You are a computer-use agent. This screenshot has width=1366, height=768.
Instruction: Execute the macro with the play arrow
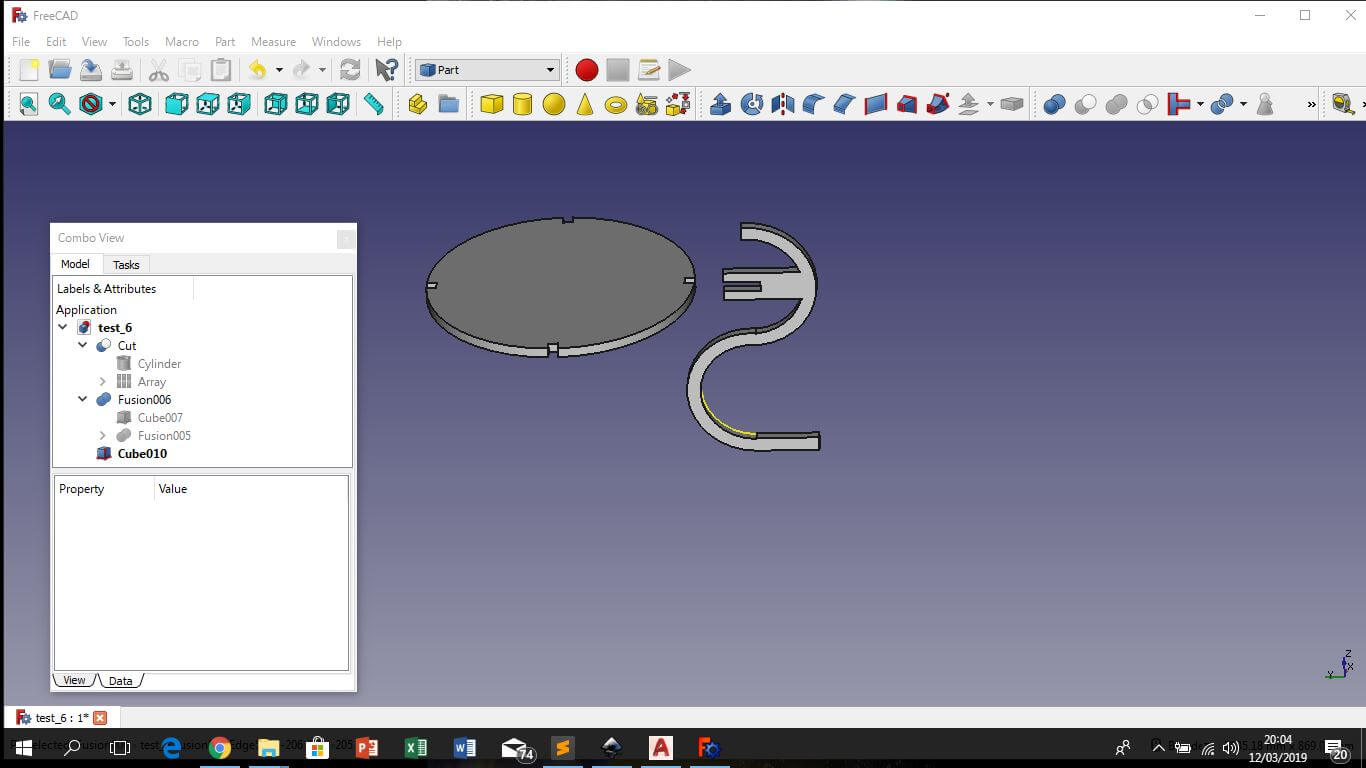pos(680,70)
